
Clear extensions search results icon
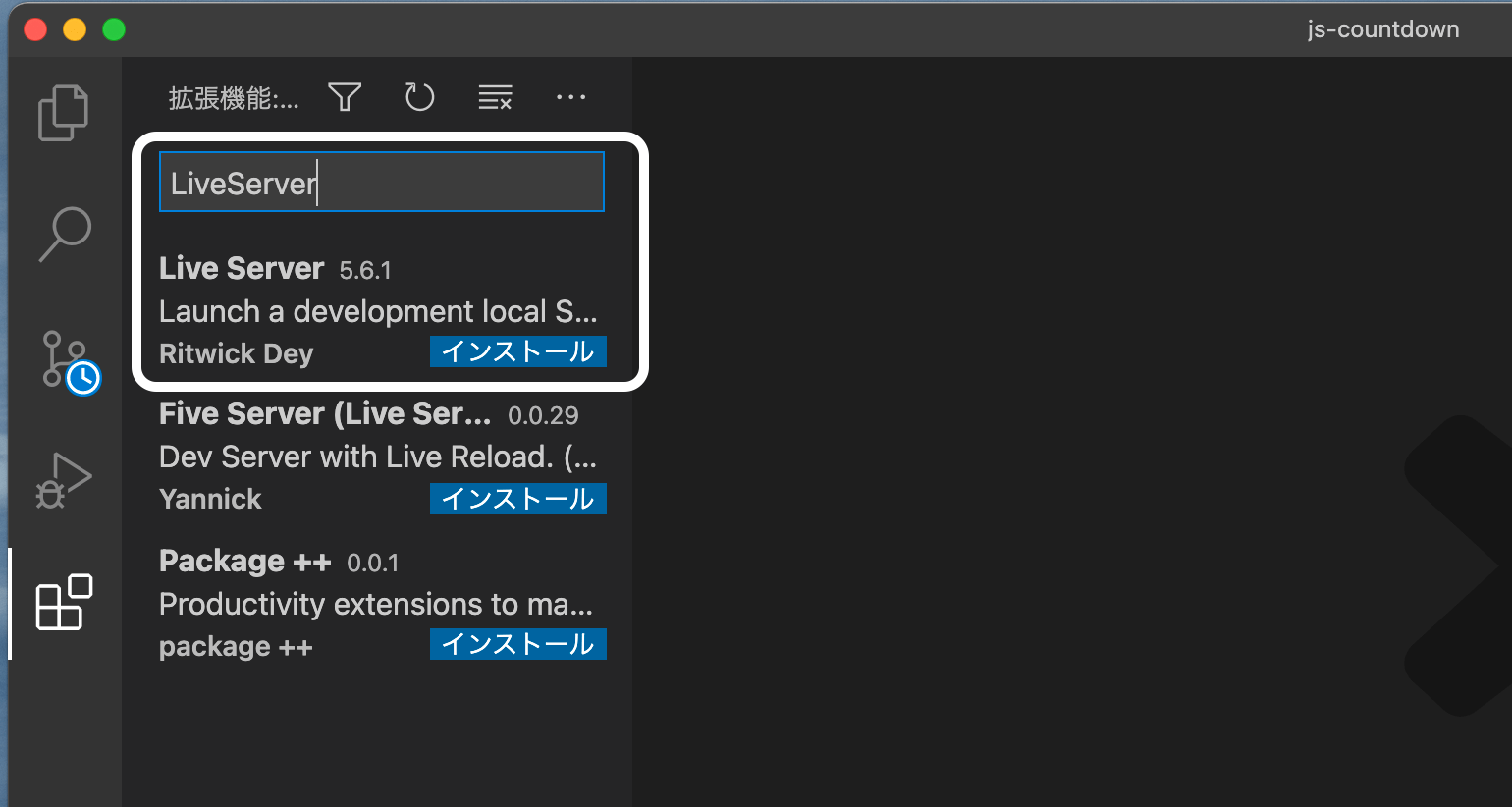pyautogui.click(x=495, y=97)
